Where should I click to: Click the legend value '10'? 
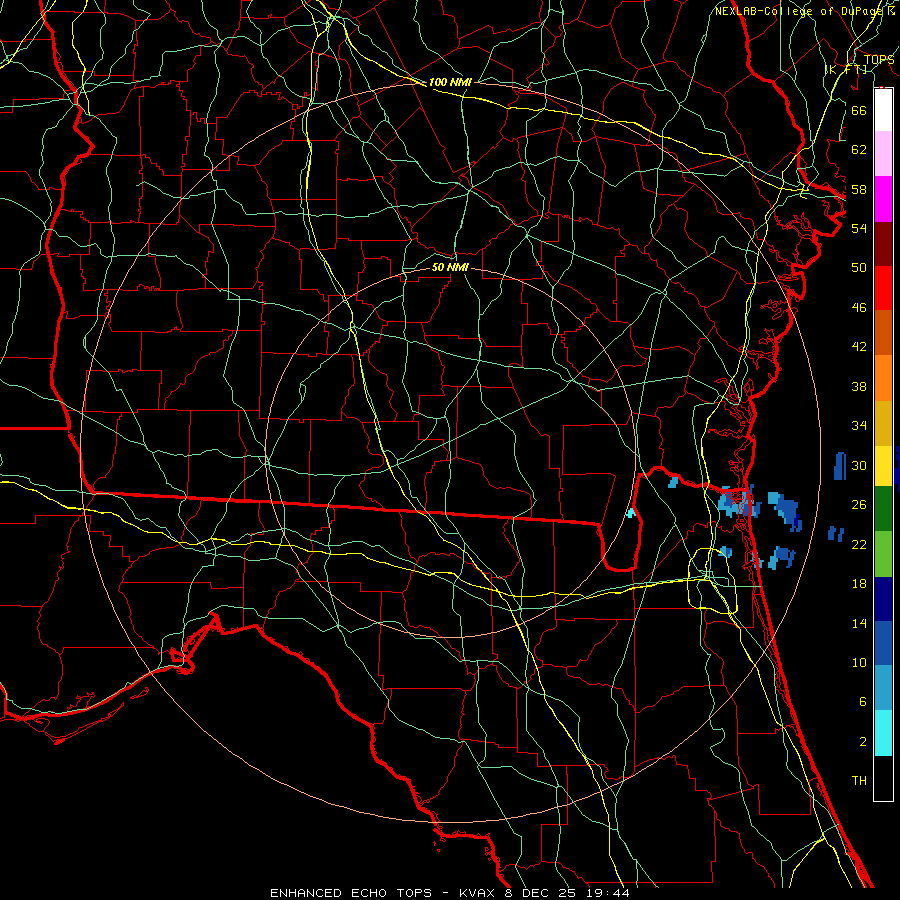click(x=859, y=663)
